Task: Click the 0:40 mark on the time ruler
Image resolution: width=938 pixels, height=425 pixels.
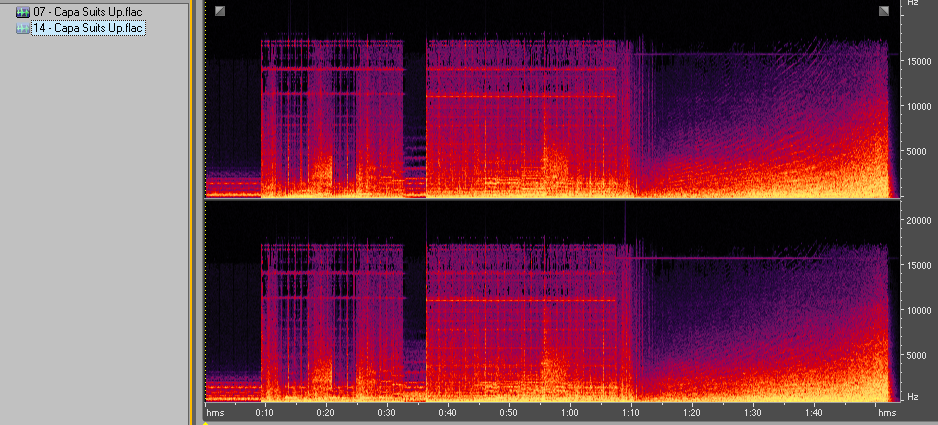Action: point(447,413)
